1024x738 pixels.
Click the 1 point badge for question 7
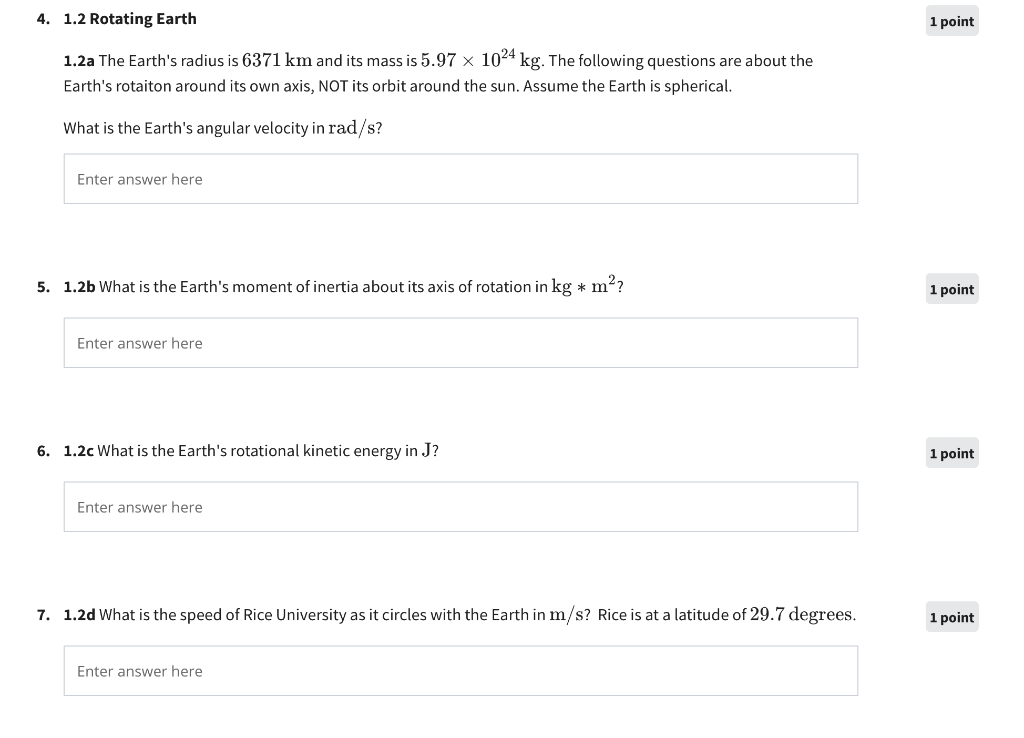click(952, 617)
